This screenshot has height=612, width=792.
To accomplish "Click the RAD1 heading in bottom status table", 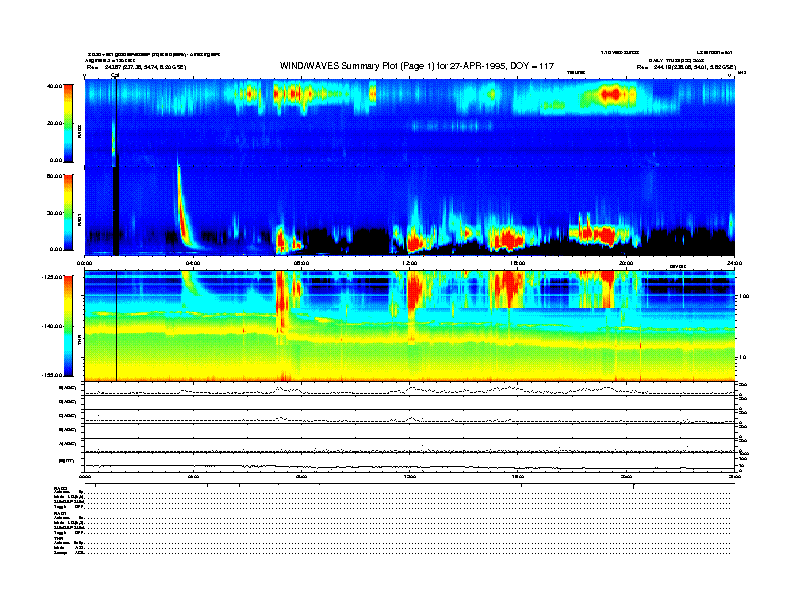I will coord(60,513).
